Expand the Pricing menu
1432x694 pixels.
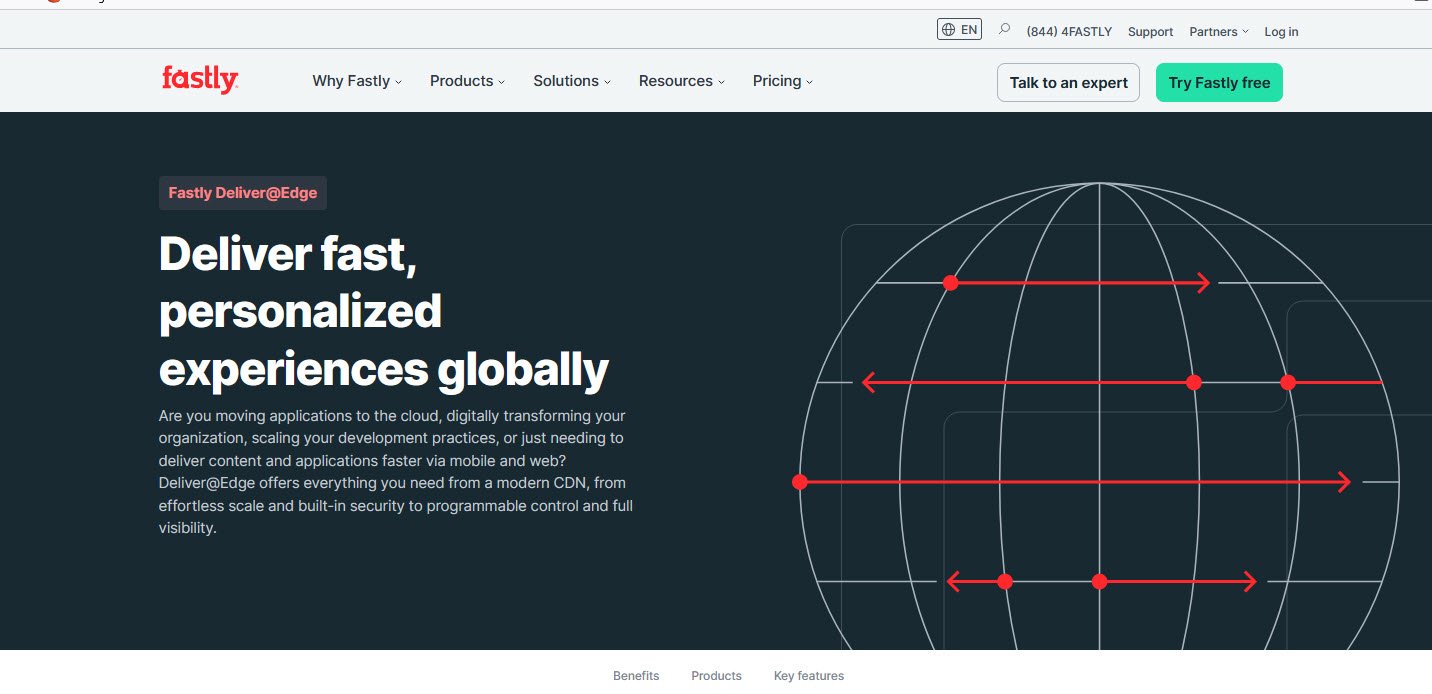(783, 81)
